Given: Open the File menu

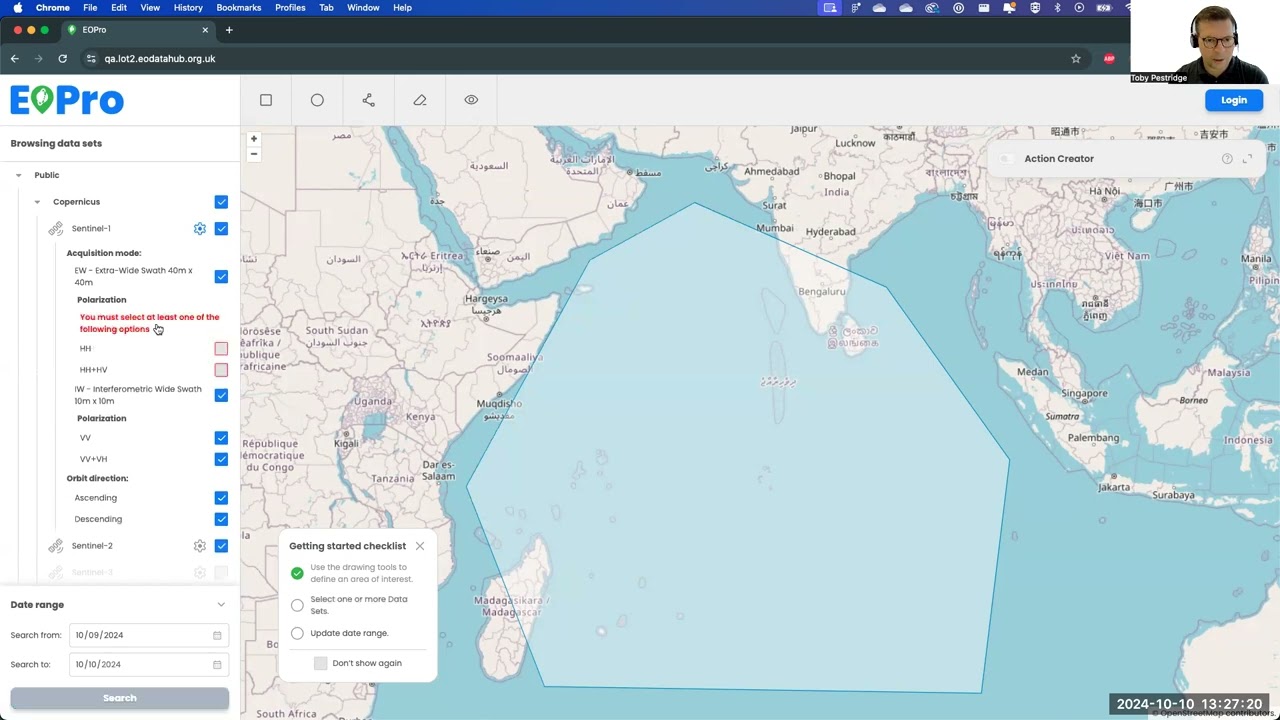Looking at the screenshot, I should [90, 8].
